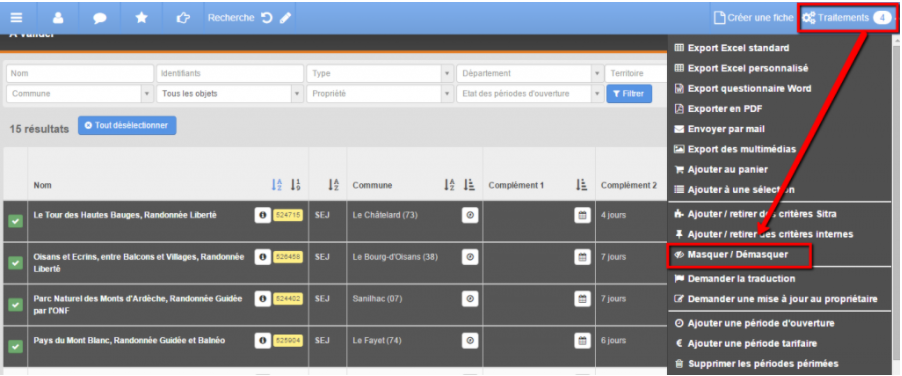Open info for Parc Naturel des Monts d'Ardèche
This screenshot has height=376, width=902.
click(263, 299)
